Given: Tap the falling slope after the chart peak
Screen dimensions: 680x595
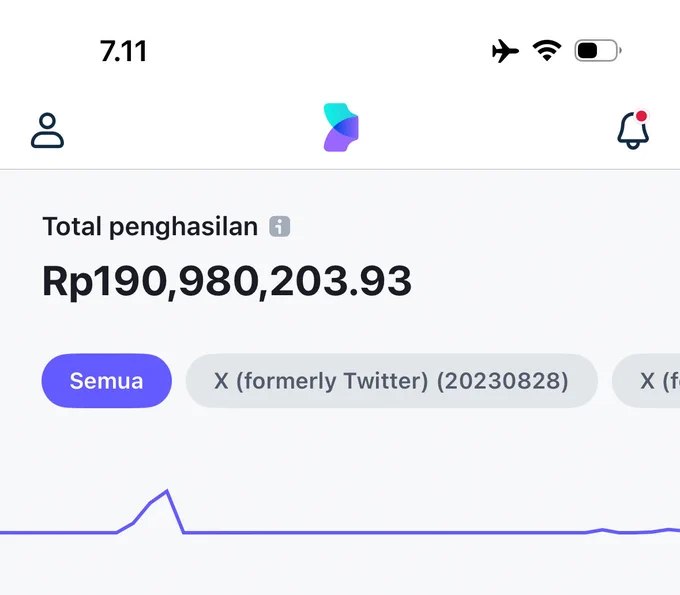Looking at the screenshot, I should (175, 512).
